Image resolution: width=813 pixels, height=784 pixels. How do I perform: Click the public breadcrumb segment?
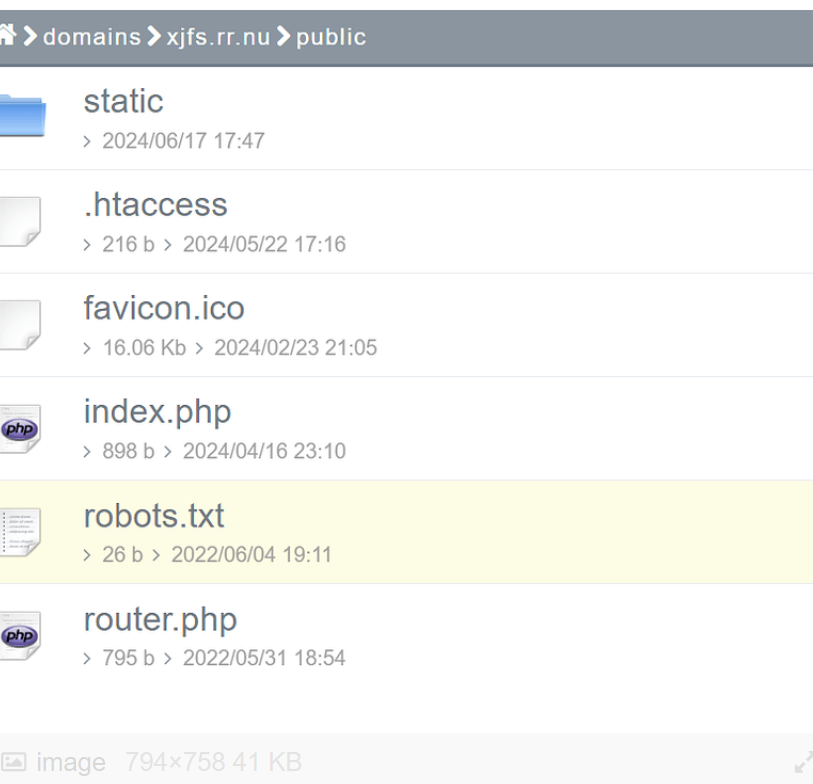point(331,37)
